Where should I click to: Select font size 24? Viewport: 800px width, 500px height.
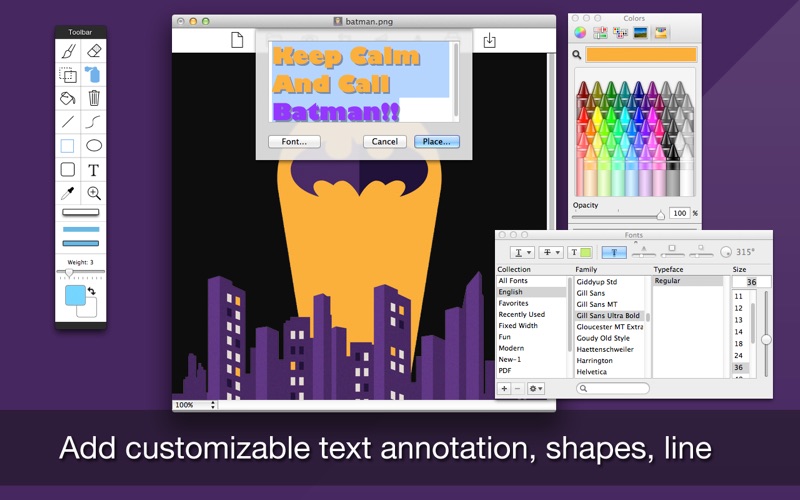739,356
